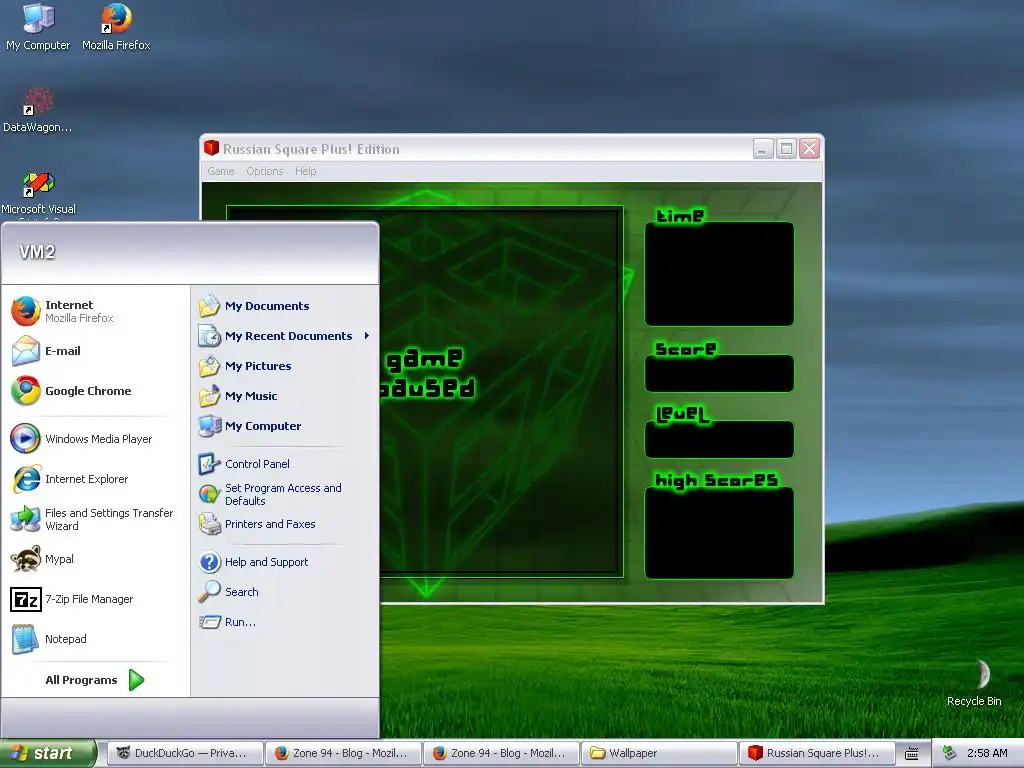Expand My Recent Documents submenu
Image resolution: width=1024 pixels, height=768 pixels.
(x=285, y=336)
